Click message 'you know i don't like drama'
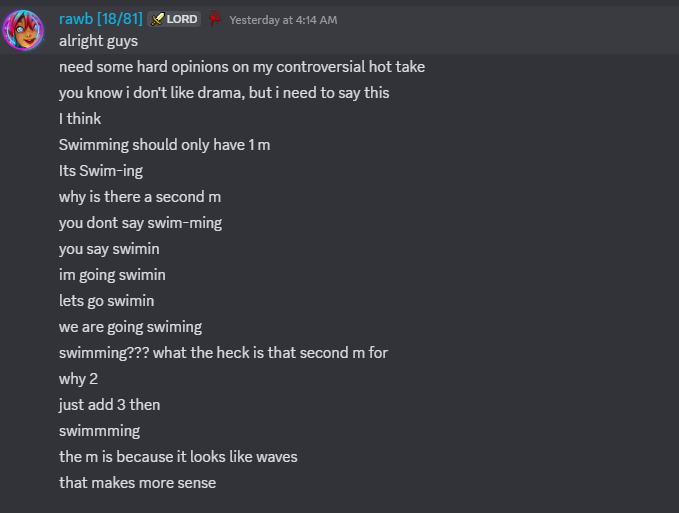 click(224, 93)
